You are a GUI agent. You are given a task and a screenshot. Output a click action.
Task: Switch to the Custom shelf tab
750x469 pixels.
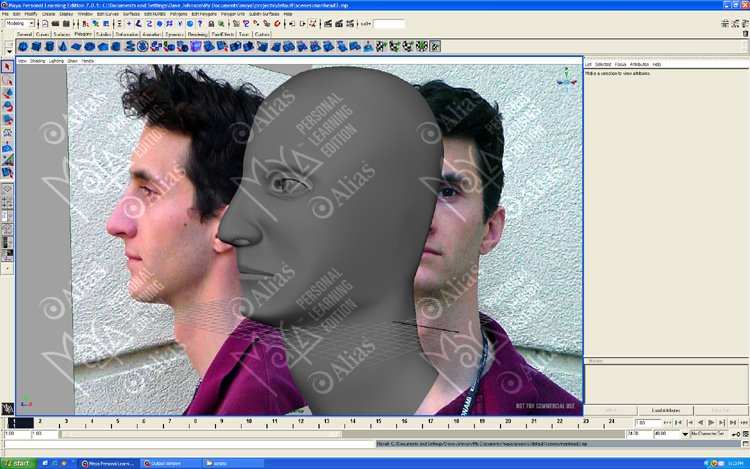262,34
